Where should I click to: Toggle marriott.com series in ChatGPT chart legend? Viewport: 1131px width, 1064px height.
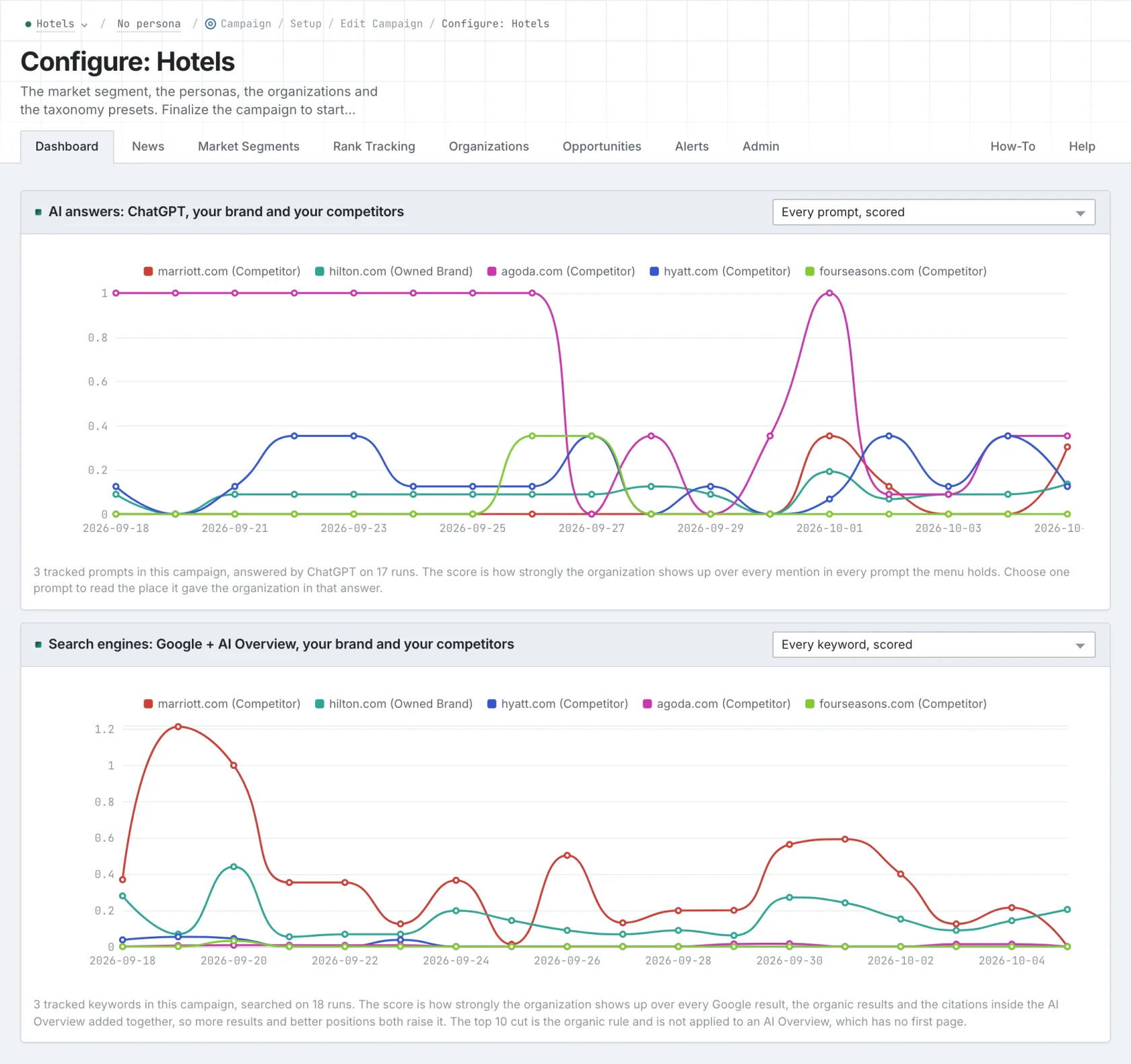coord(222,271)
